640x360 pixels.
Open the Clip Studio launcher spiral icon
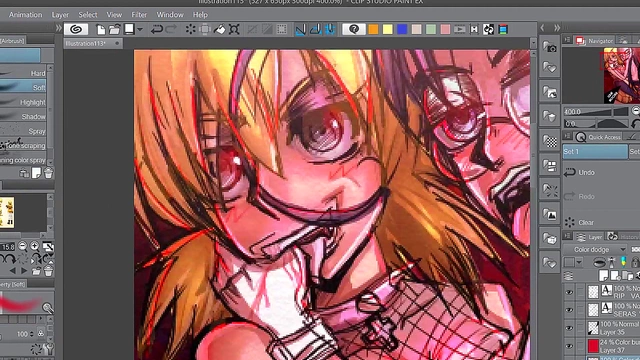coord(76,29)
